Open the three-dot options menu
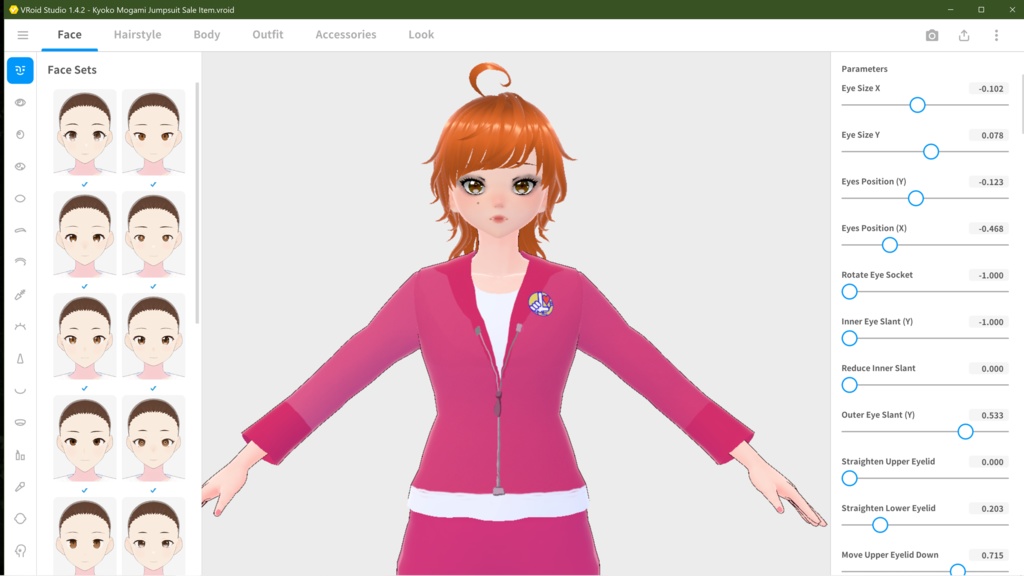Image resolution: width=1024 pixels, height=576 pixels. point(995,34)
